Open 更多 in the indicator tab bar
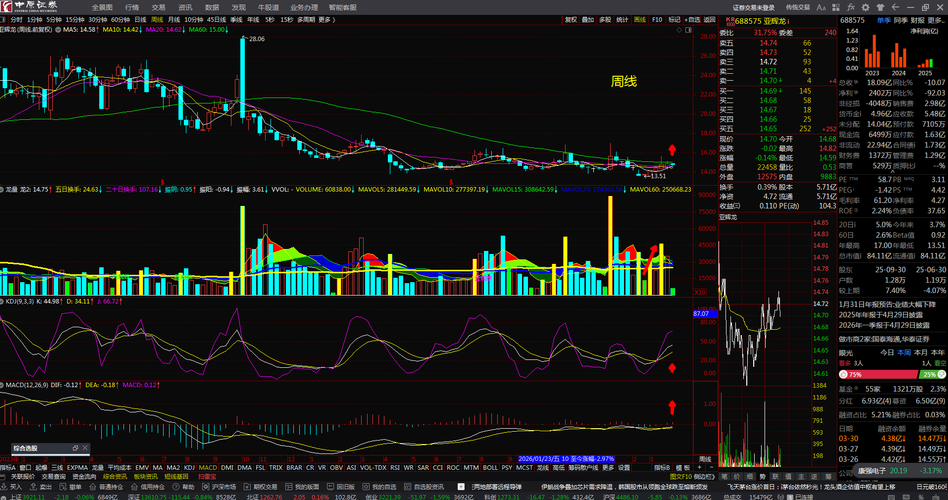 [608, 467]
